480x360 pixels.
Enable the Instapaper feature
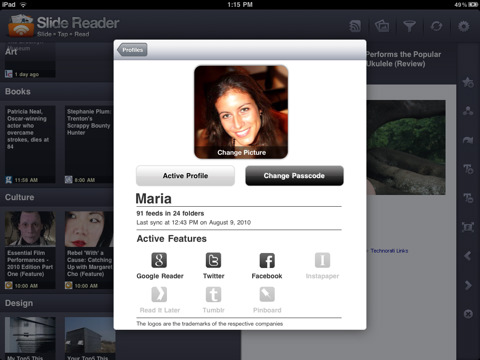tap(322, 266)
